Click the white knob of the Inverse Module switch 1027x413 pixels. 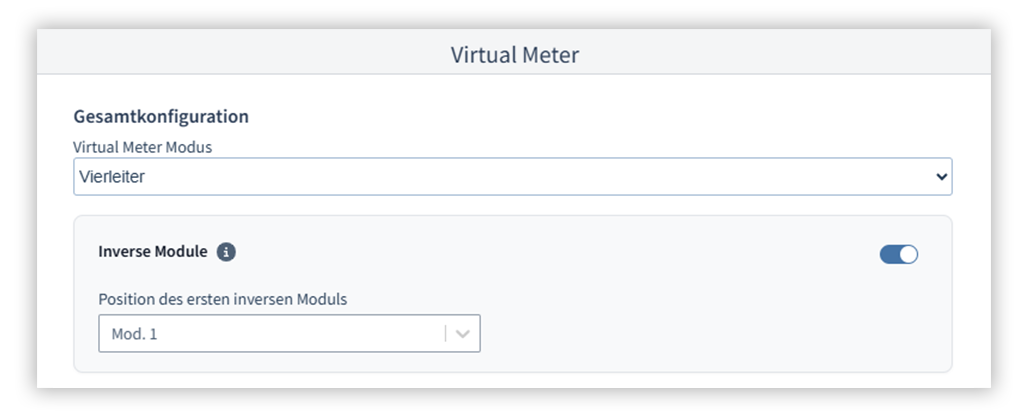pos(908,255)
